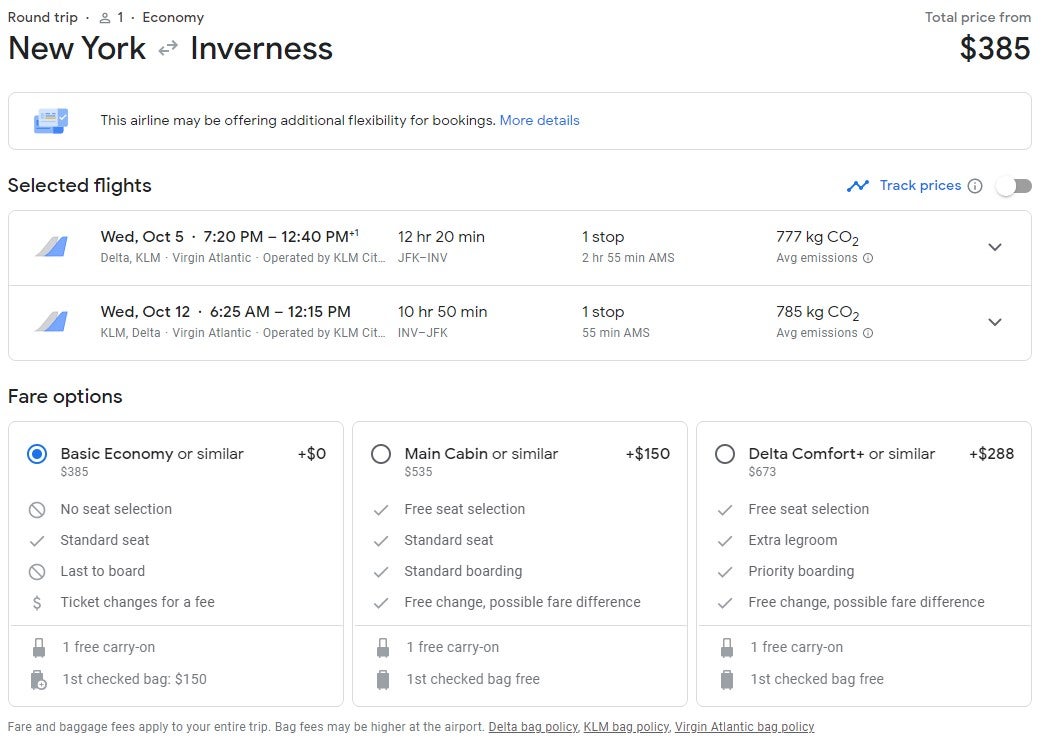Image resolution: width=1050 pixels, height=748 pixels.
Task: Expand the Wed, Oct 12 flight details
Action: (995, 322)
